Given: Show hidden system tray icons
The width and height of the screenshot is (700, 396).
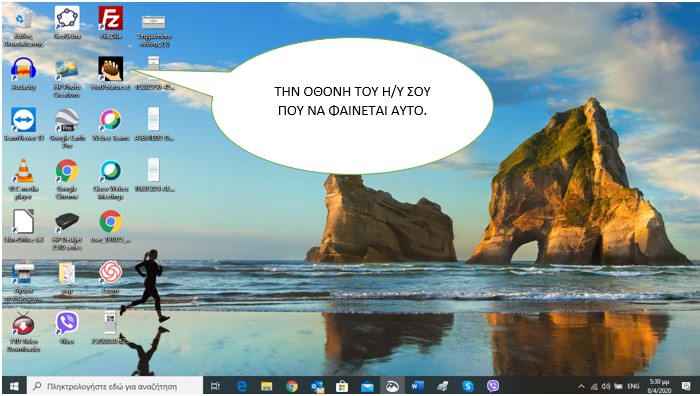Looking at the screenshot, I should 581,386.
